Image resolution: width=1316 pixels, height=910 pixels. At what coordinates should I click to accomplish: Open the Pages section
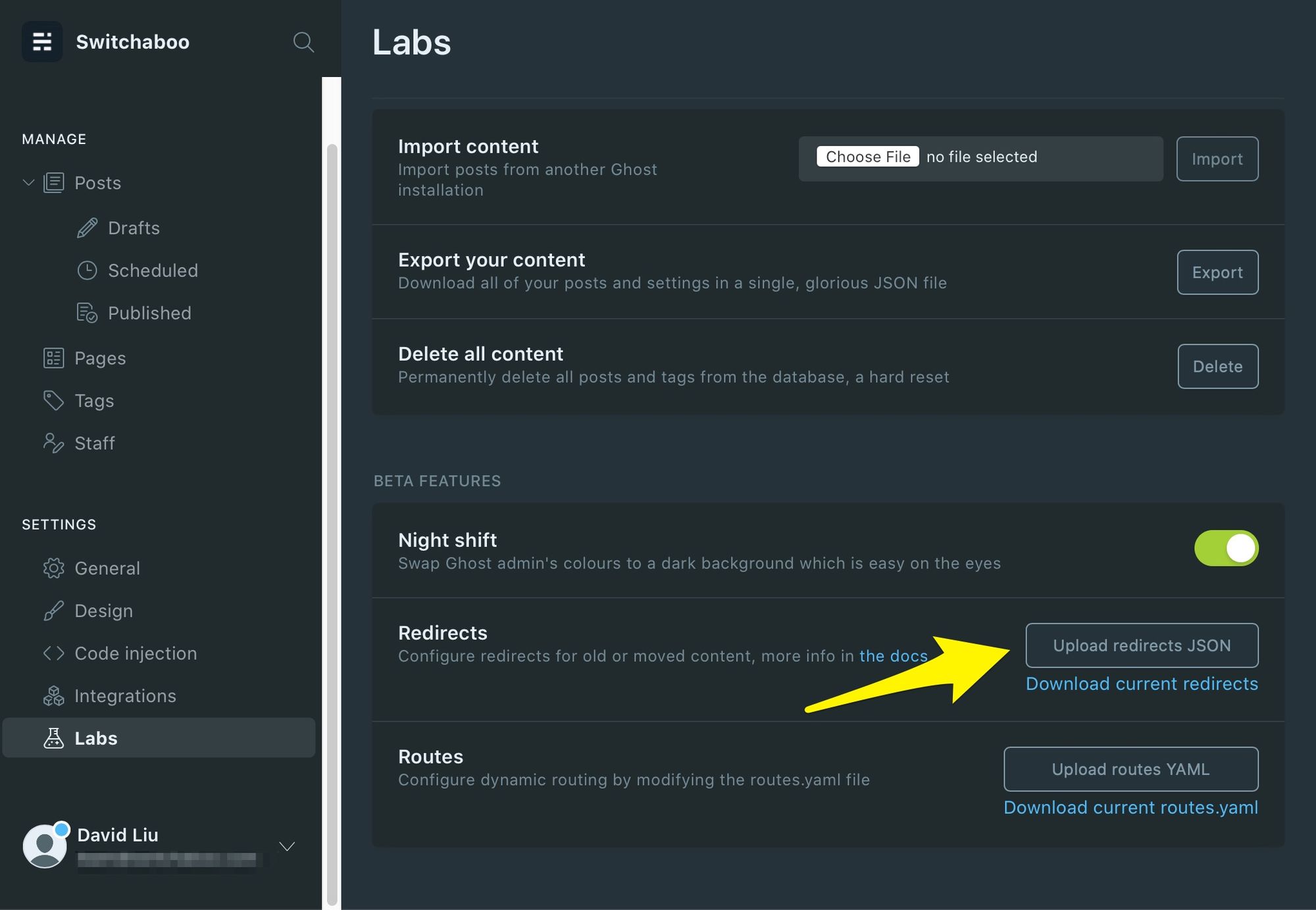click(100, 356)
